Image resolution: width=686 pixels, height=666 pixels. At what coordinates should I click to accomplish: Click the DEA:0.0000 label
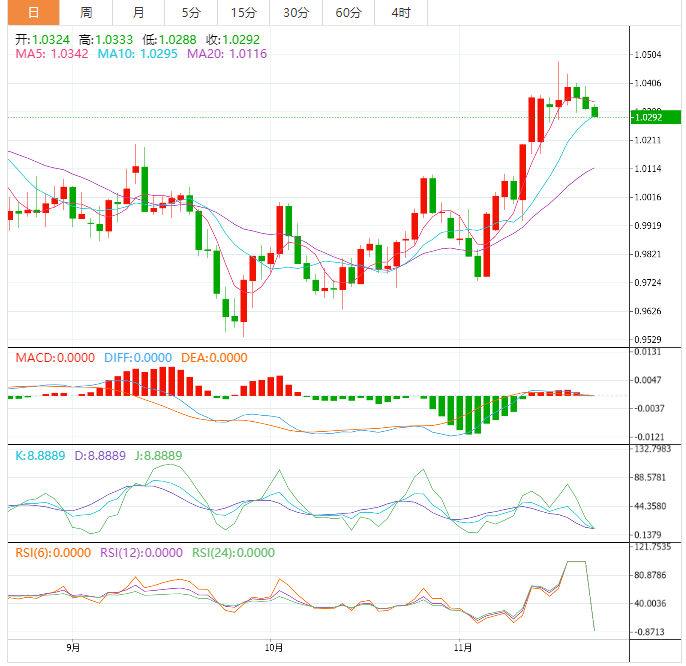(214, 358)
